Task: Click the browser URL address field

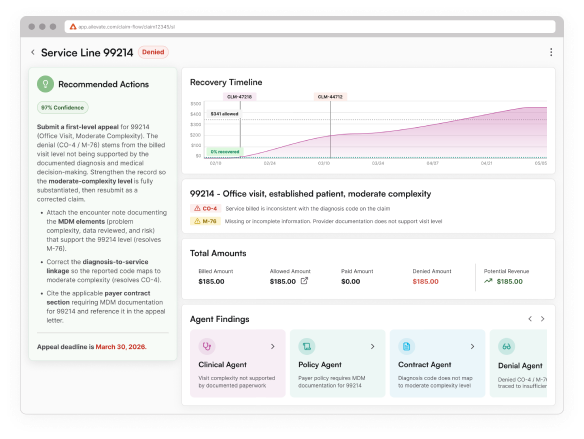Action: tap(310, 27)
